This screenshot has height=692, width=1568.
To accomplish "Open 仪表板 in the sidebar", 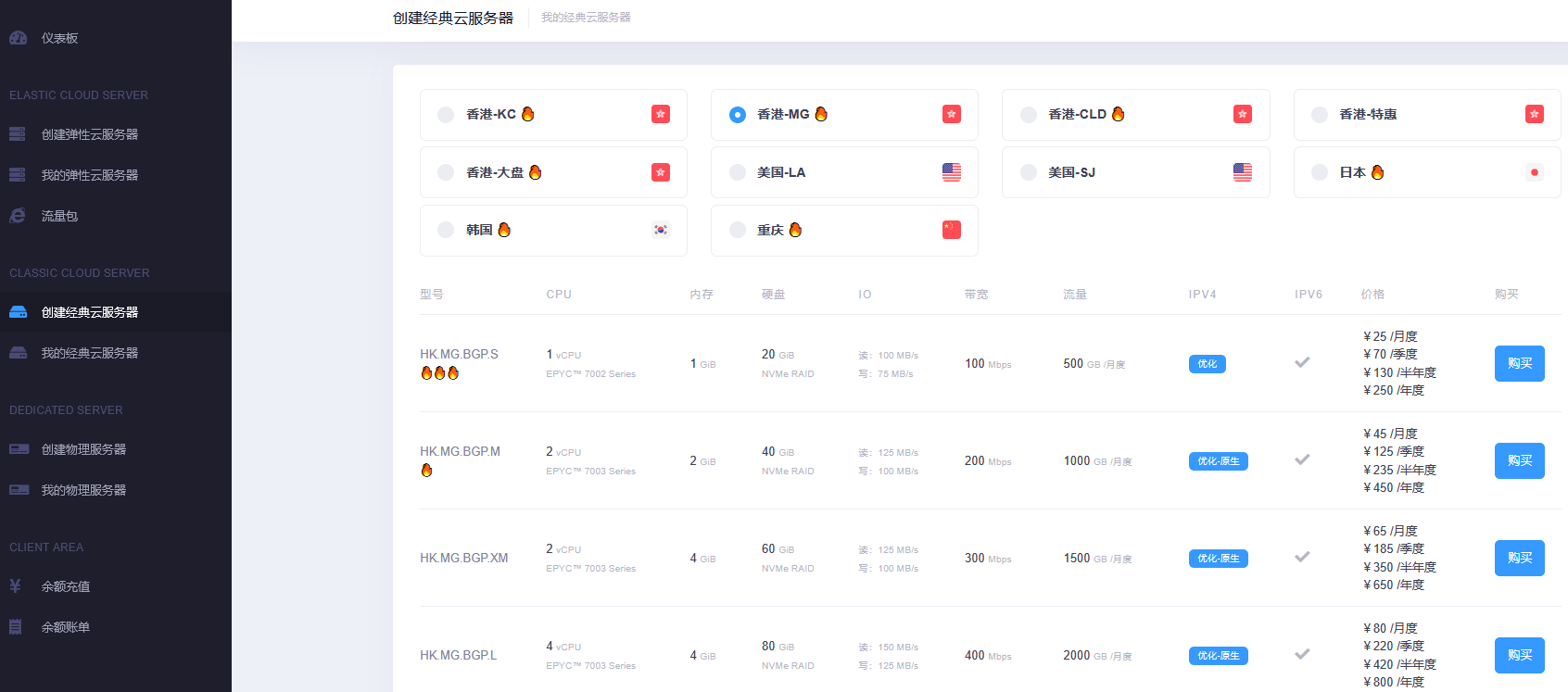I will [x=116, y=38].
